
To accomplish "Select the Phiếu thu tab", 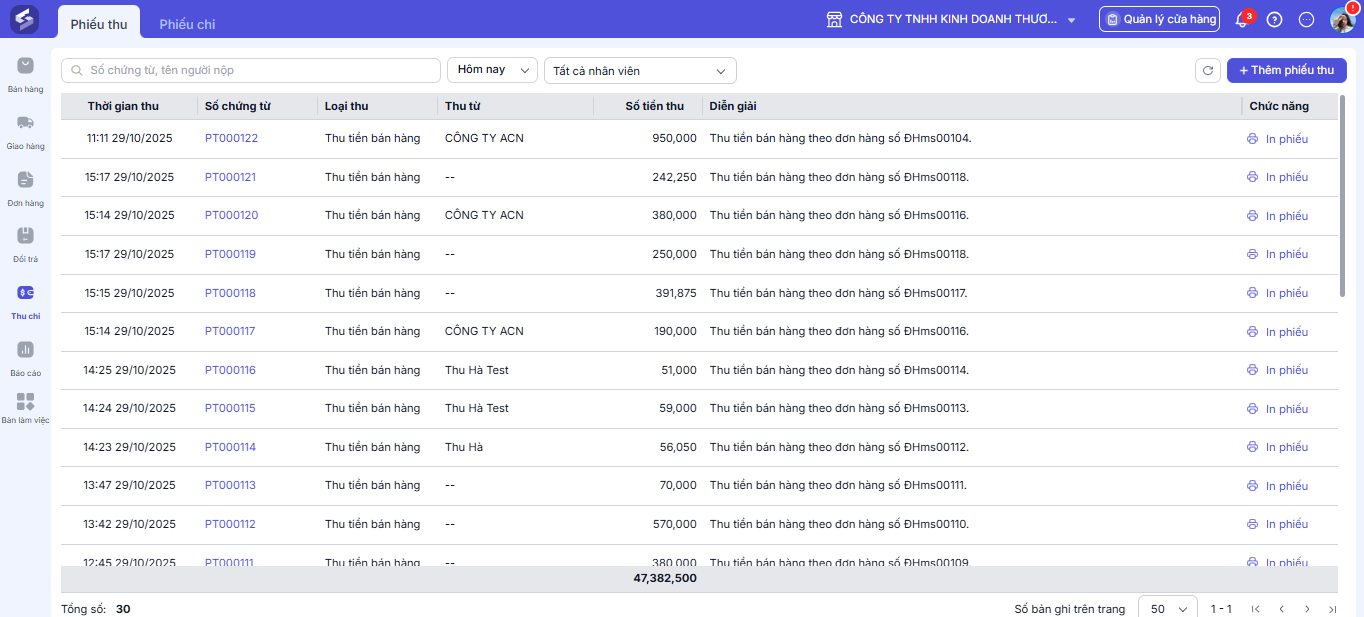I will 99,24.
